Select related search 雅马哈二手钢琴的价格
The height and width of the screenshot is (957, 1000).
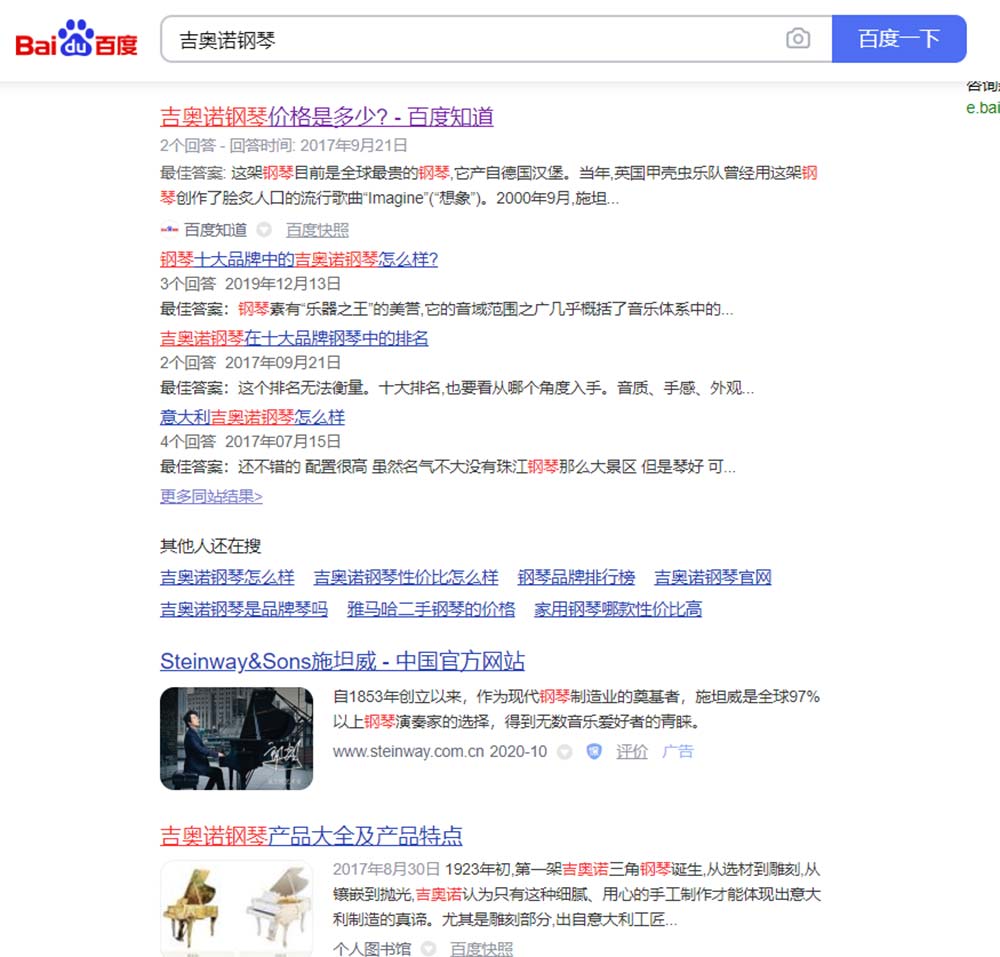pos(431,608)
